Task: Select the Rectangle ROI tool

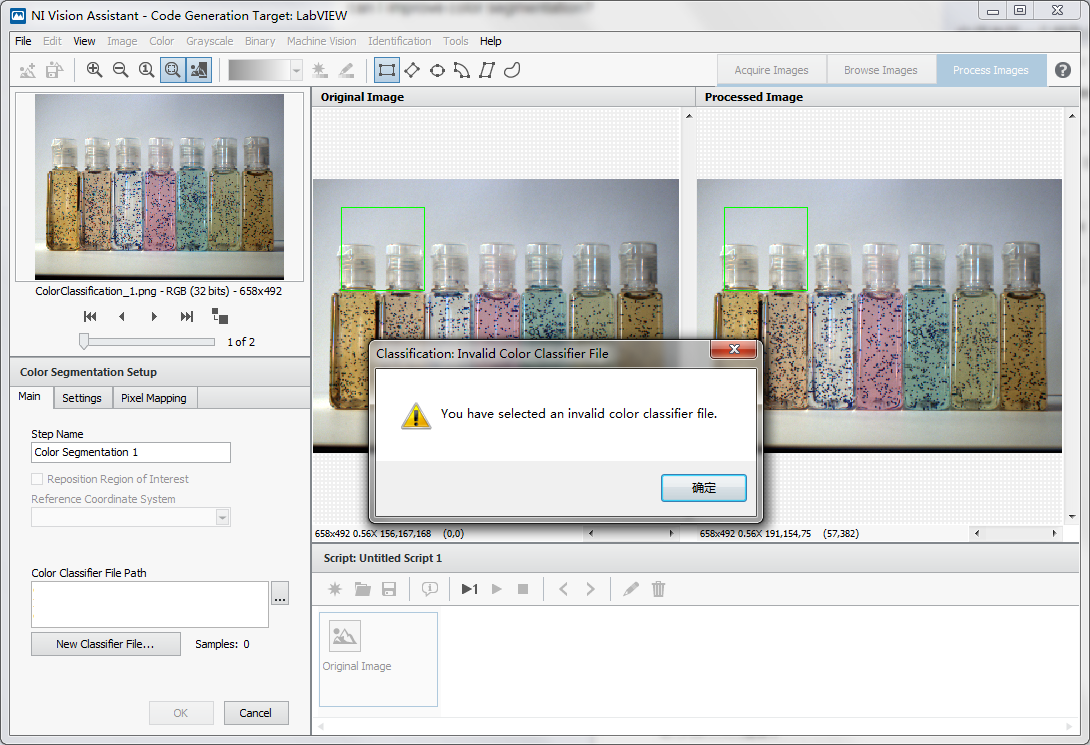Action: (386, 70)
